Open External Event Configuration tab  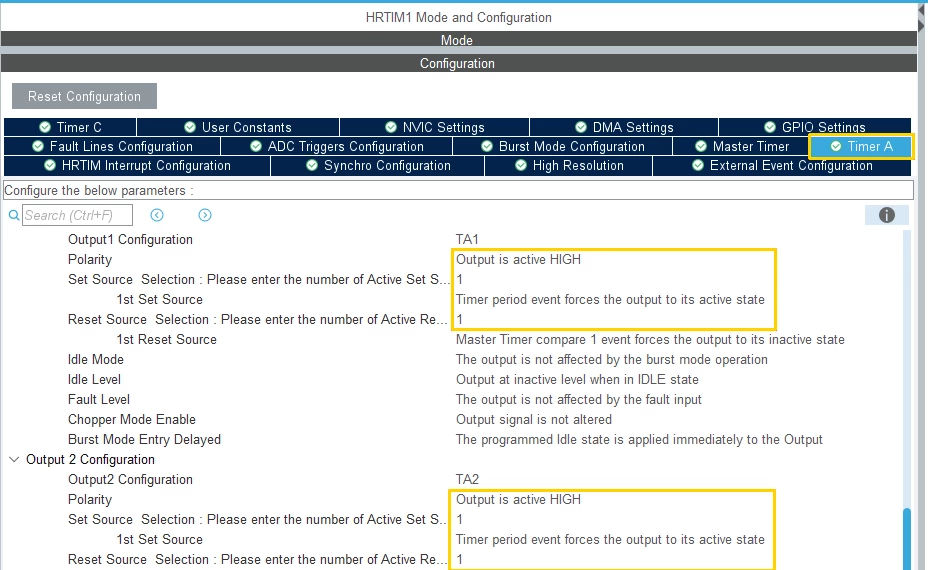pos(782,166)
